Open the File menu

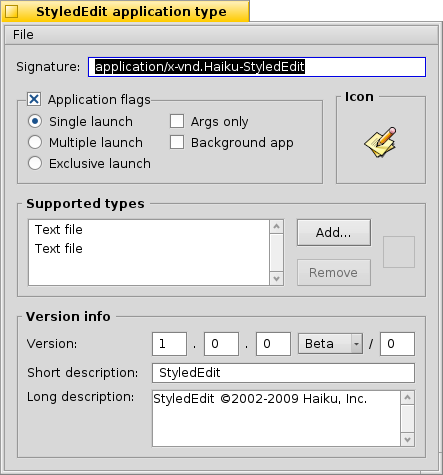point(23,35)
